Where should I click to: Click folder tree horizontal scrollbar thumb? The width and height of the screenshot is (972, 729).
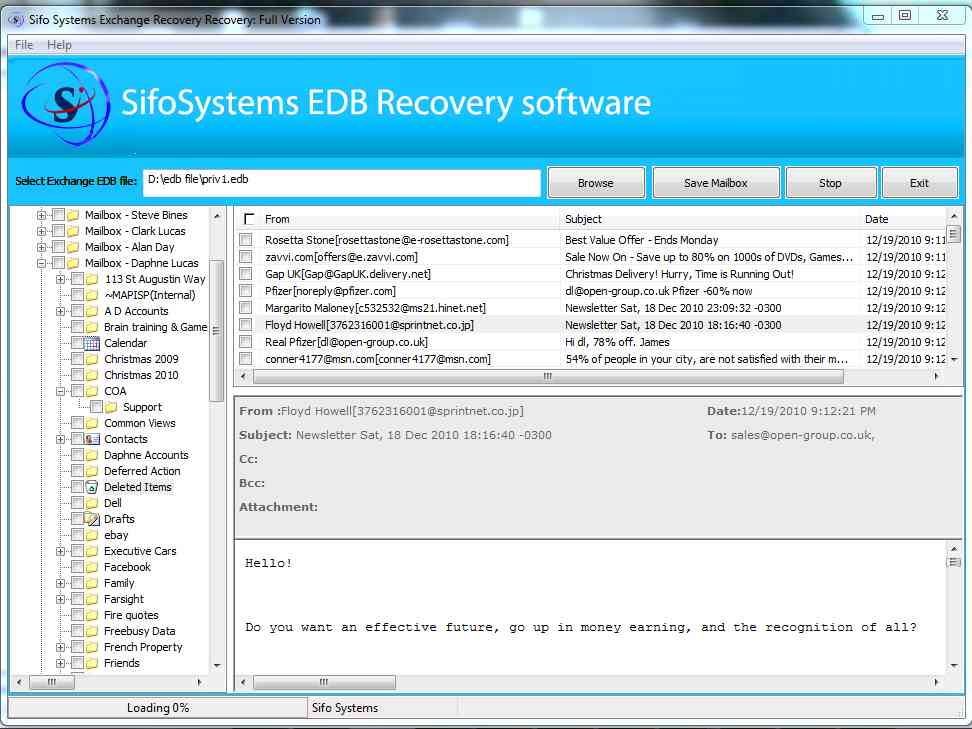52,682
